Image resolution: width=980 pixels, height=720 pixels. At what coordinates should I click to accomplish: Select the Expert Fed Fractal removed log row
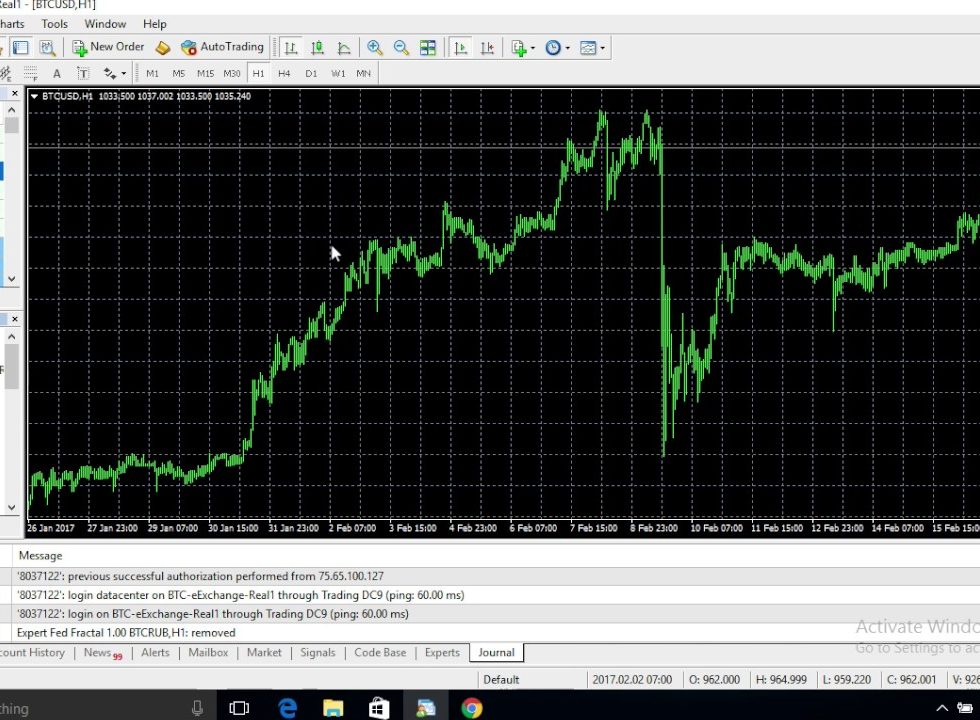coord(490,632)
